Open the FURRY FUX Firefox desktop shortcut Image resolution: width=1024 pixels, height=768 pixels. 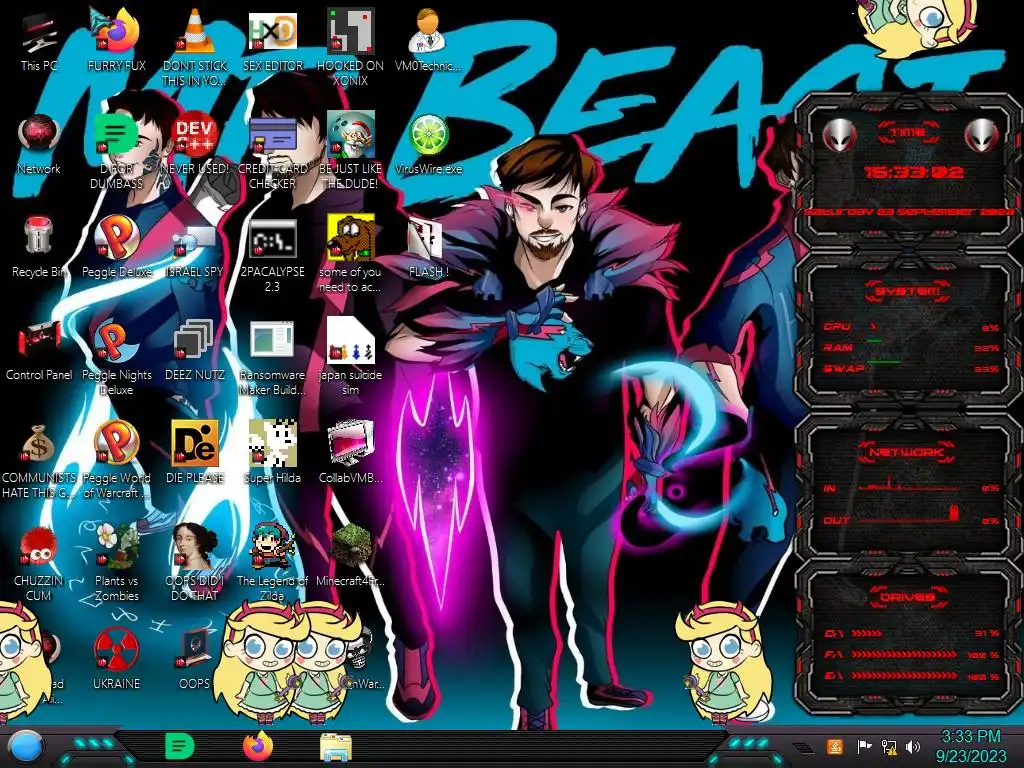click(116, 41)
